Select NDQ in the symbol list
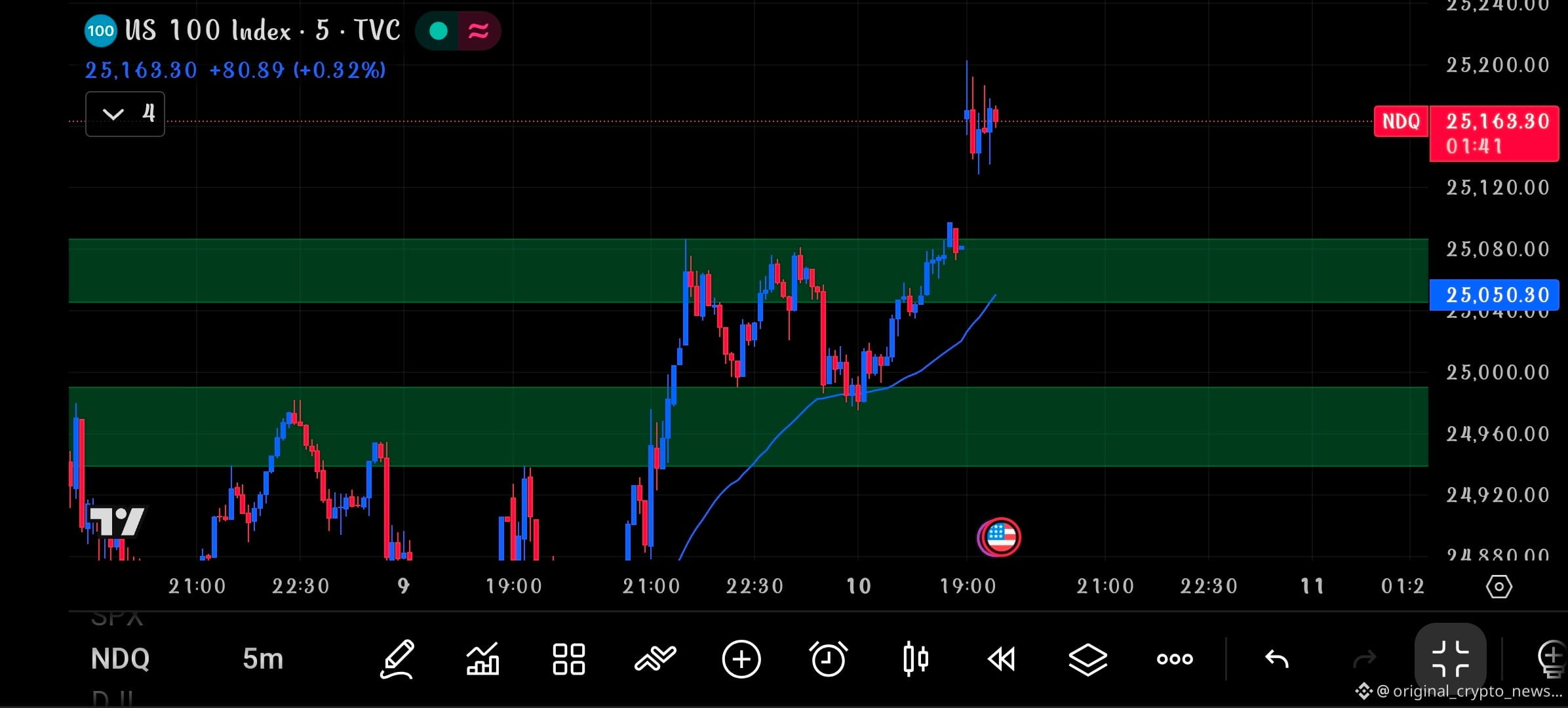The width and height of the screenshot is (1568, 708). click(x=120, y=659)
